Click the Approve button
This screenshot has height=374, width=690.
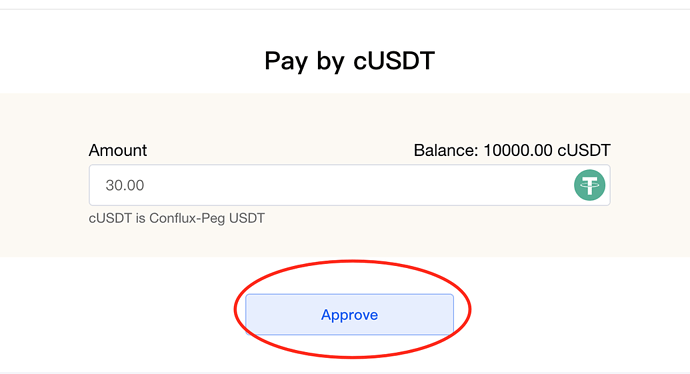coord(349,315)
